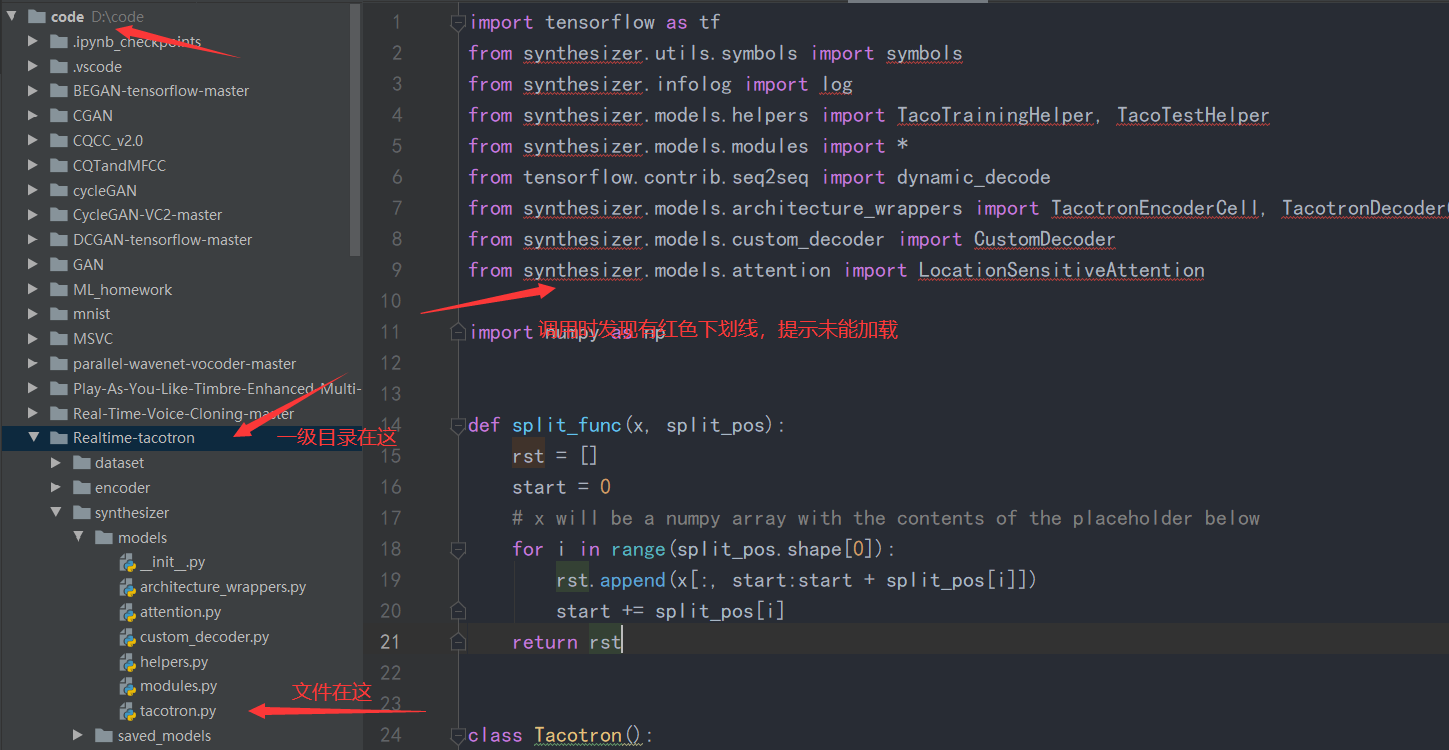Click the GAN folder icon
Image resolution: width=1449 pixels, height=750 pixels.
pos(59,264)
